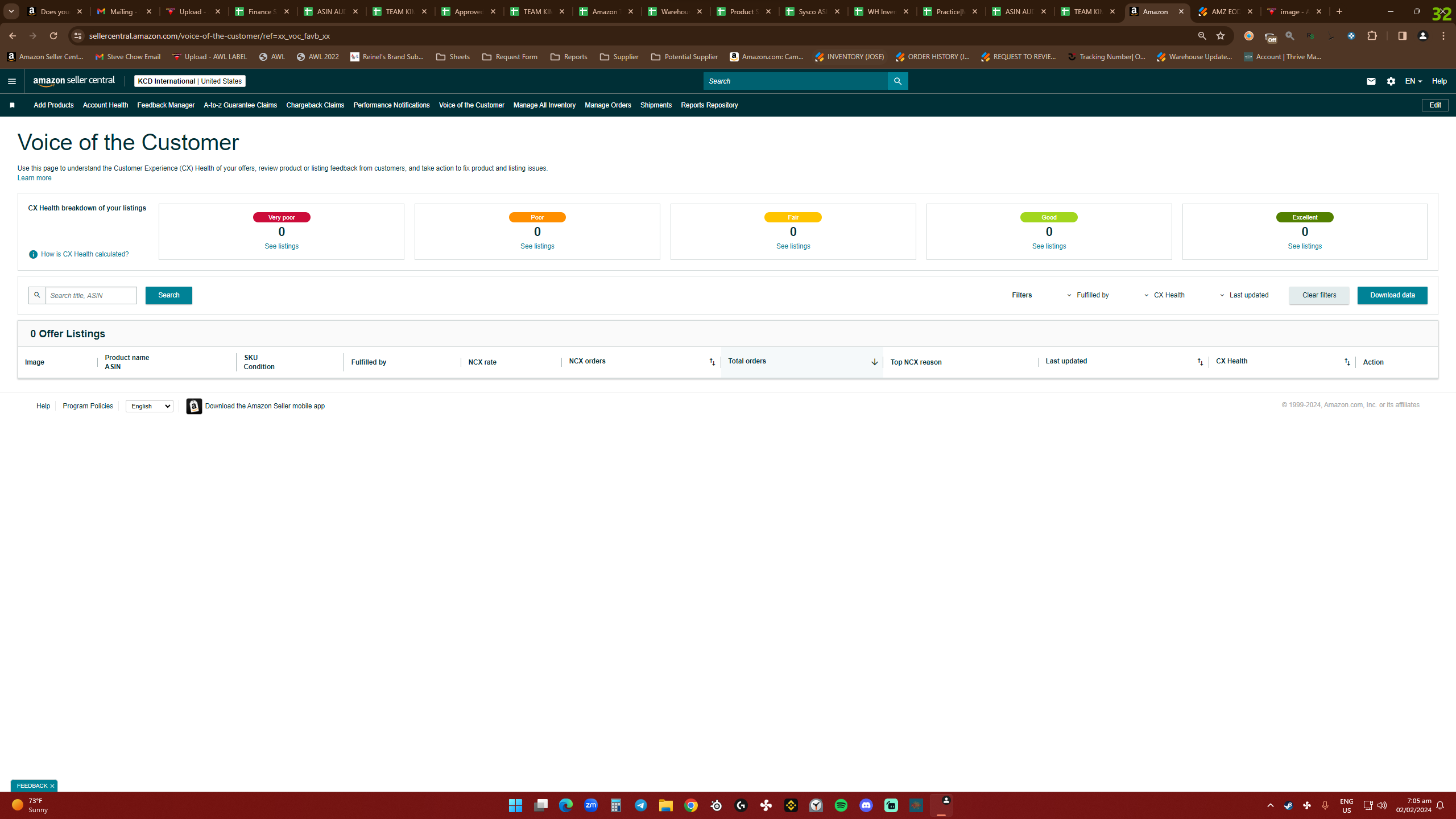Click the site information icon in address bar
The width and height of the screenshot is (1456, 819).
click(78, 36)
